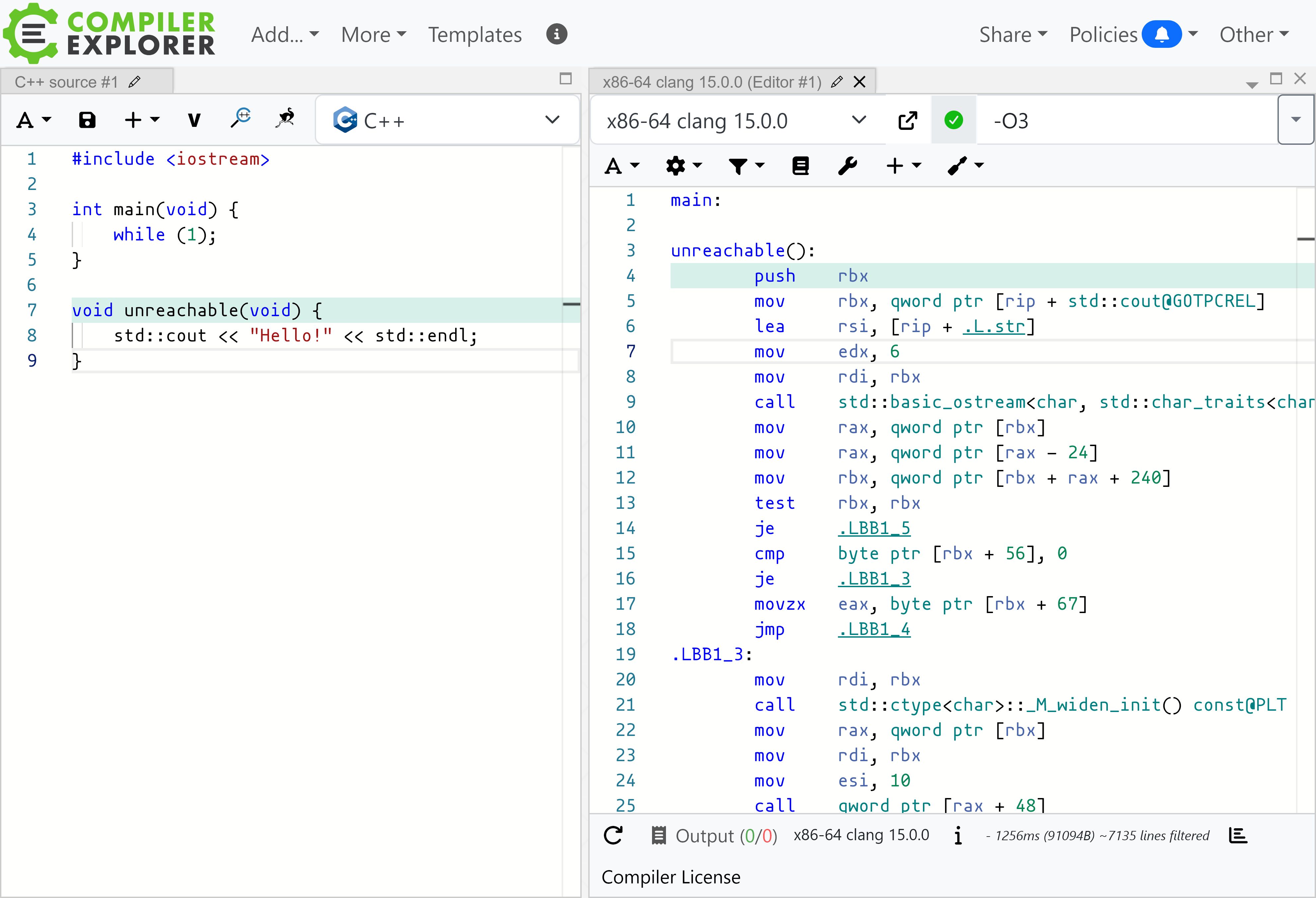Viewport: 1316px width, 898px height.
Task: Click the Output (0/0) button
Action: point(715,836)
